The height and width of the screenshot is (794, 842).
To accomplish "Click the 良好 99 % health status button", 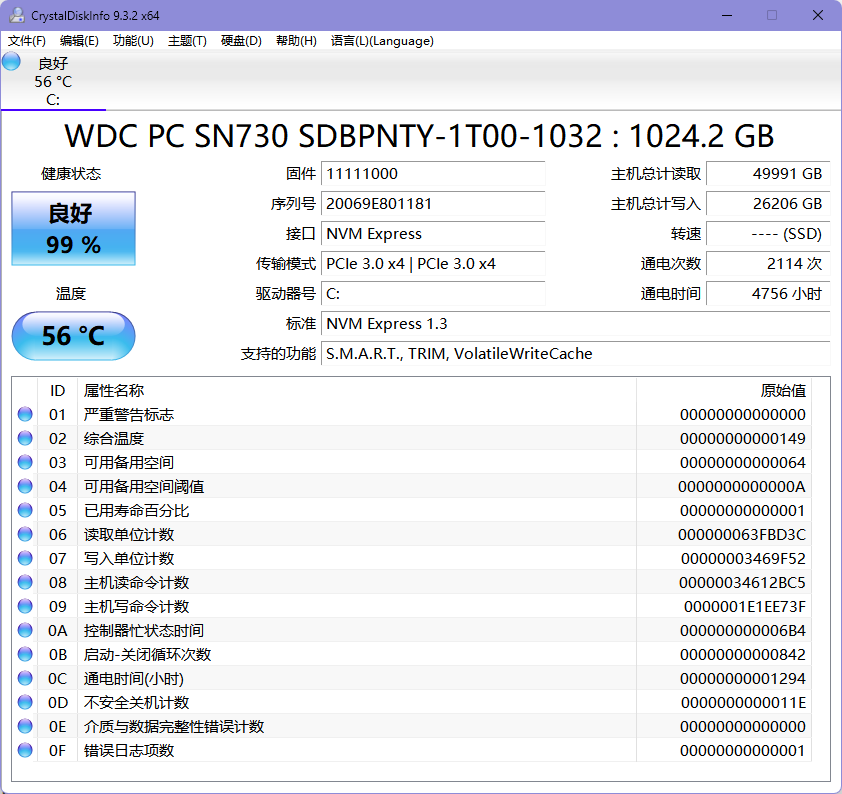I will click(73, 230).
